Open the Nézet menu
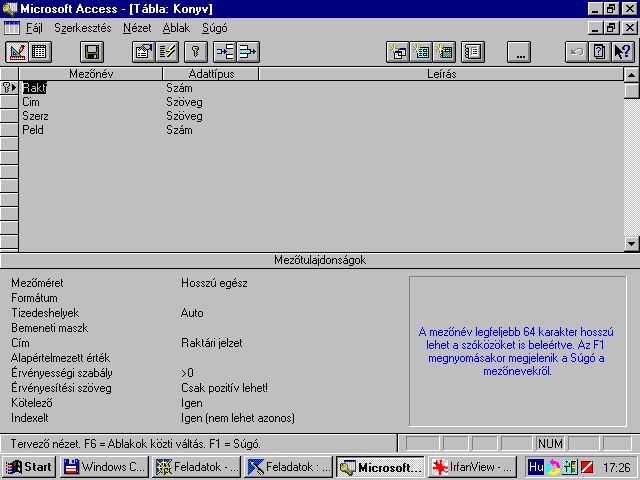Image resolution: width=640 pixels, height=480 pixels. coord(137,28)
